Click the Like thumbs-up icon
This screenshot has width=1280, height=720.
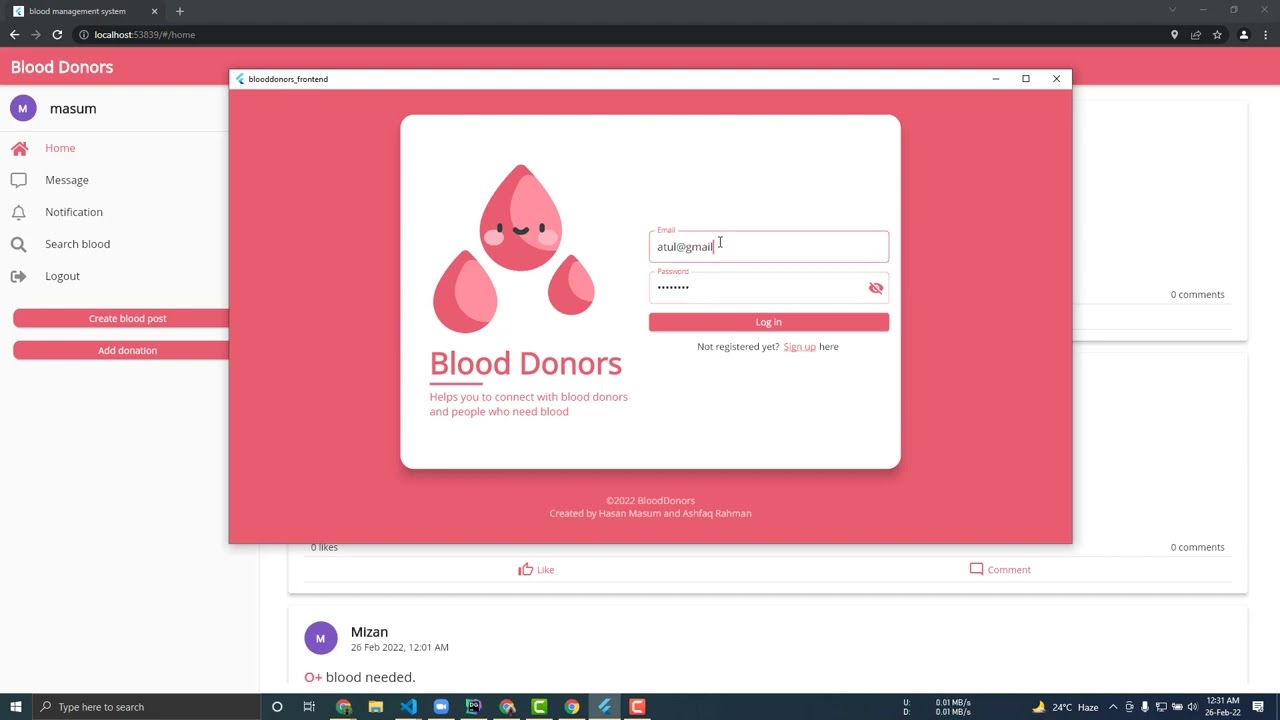pyautogui.click(x=525, y=569)
